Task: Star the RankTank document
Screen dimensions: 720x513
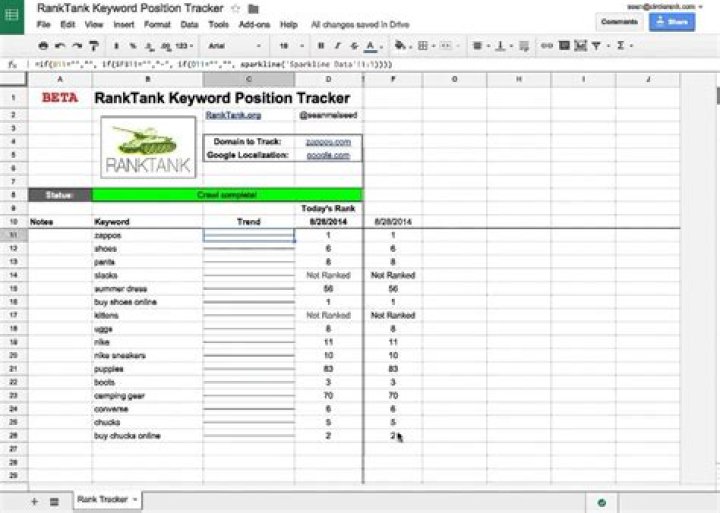Action: (x=236, y=8)
